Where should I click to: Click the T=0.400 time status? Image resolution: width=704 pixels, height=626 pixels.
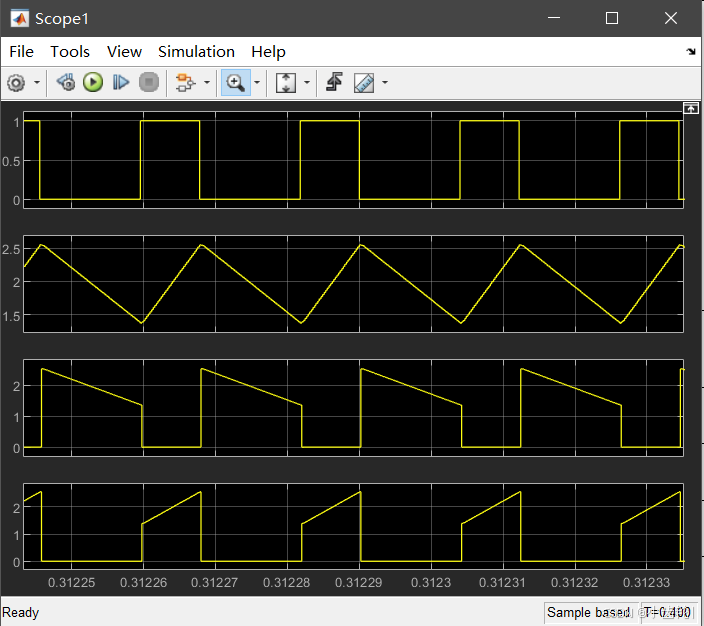point(668,613)
